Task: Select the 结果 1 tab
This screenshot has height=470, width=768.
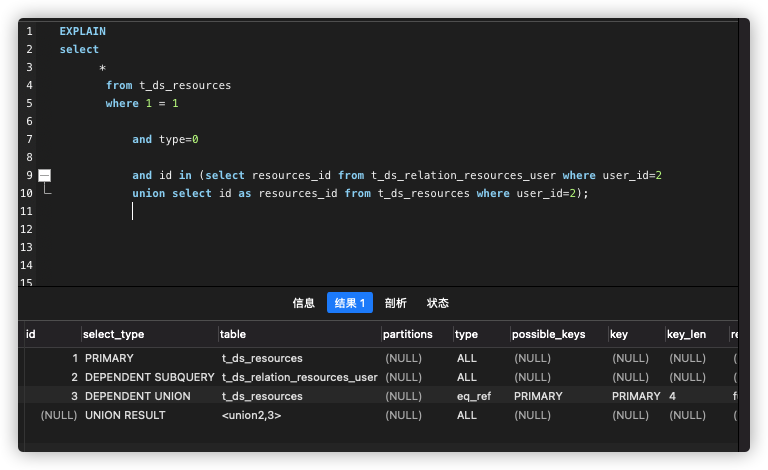Action: [x=350, y=303]
